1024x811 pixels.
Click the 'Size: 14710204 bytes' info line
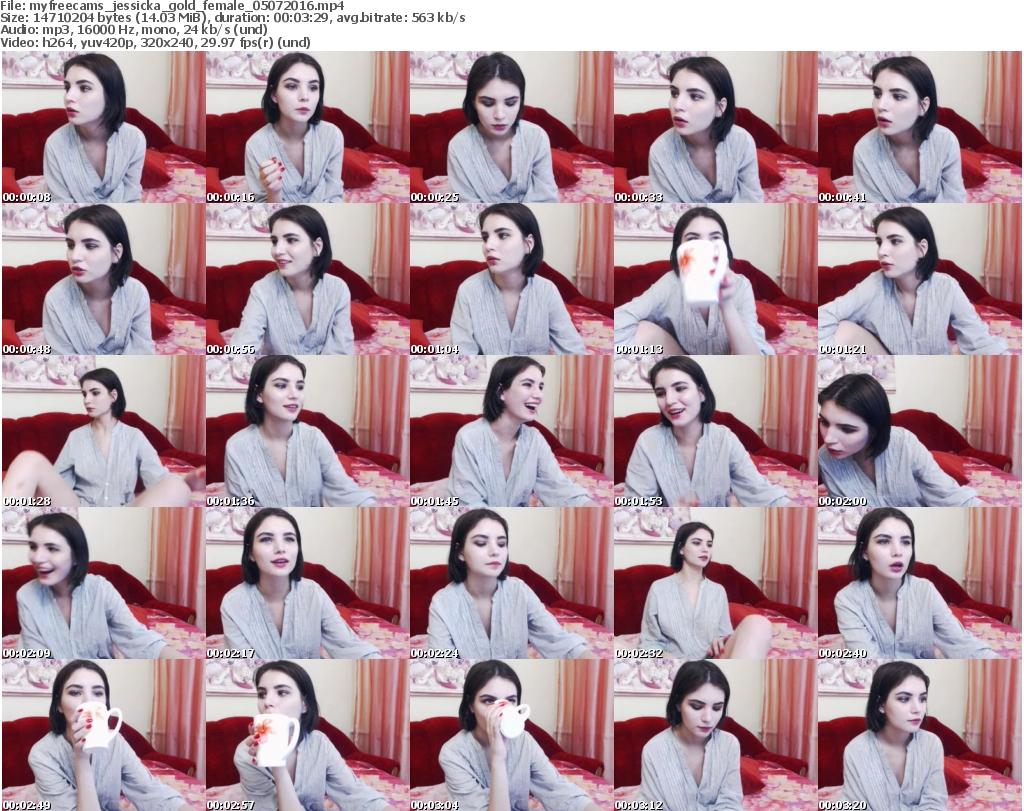(232, 18)
